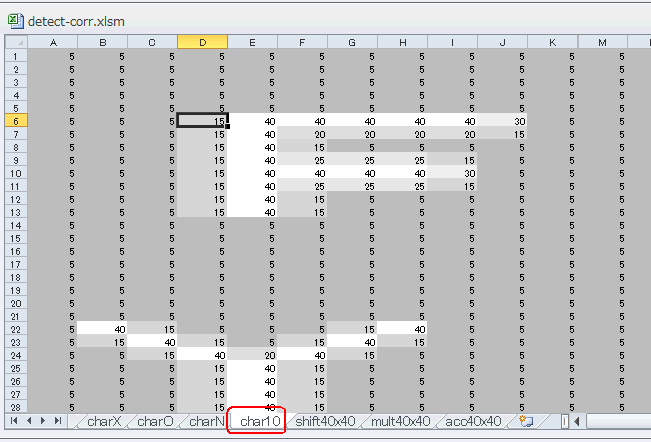Click active cell D6 containing 15
This screenshot has width=651, height=442.
coord(203,121)
